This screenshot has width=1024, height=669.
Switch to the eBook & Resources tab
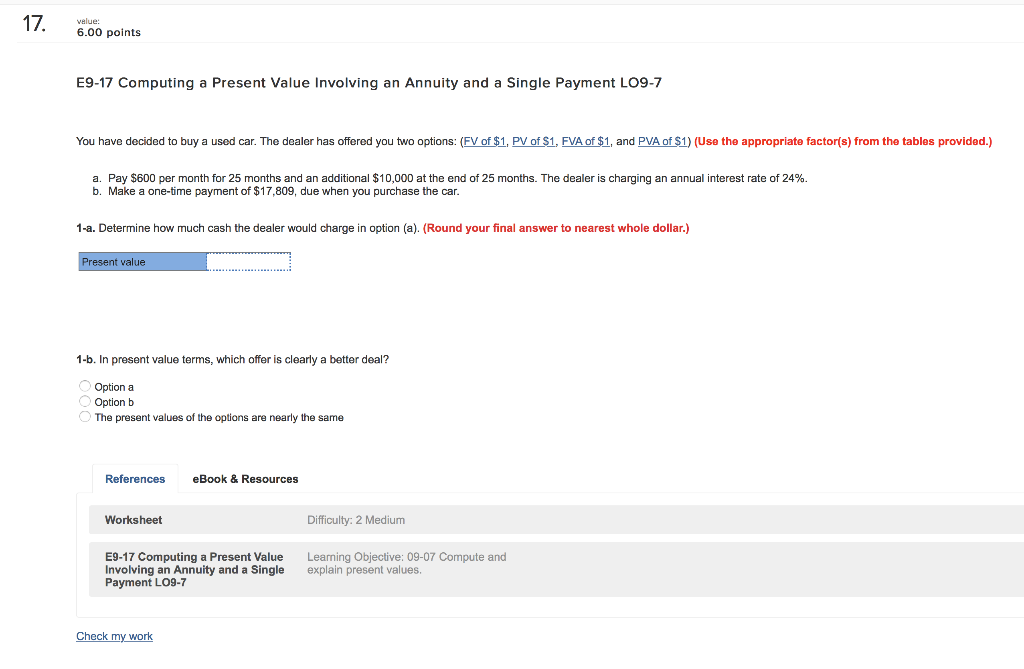tap(245, 478)
